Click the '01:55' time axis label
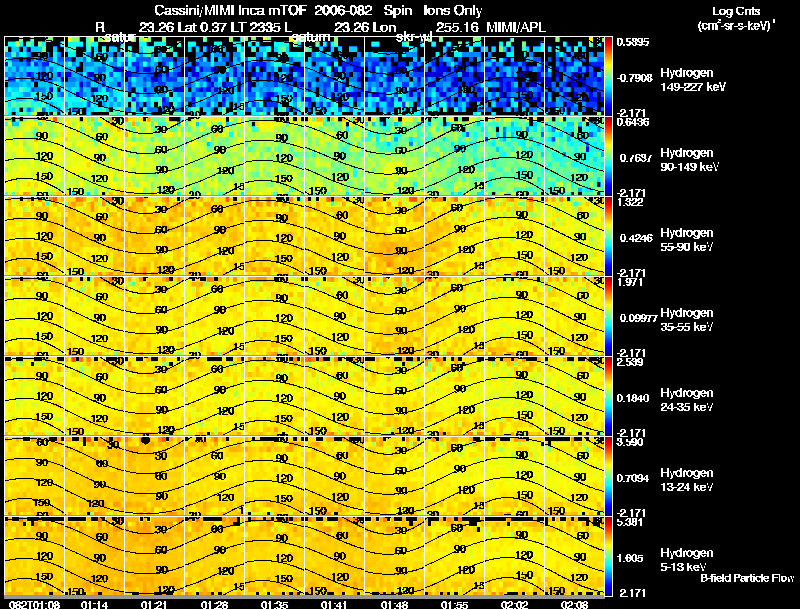This screenshot has width=800, height=609. [x=455, y=604]
